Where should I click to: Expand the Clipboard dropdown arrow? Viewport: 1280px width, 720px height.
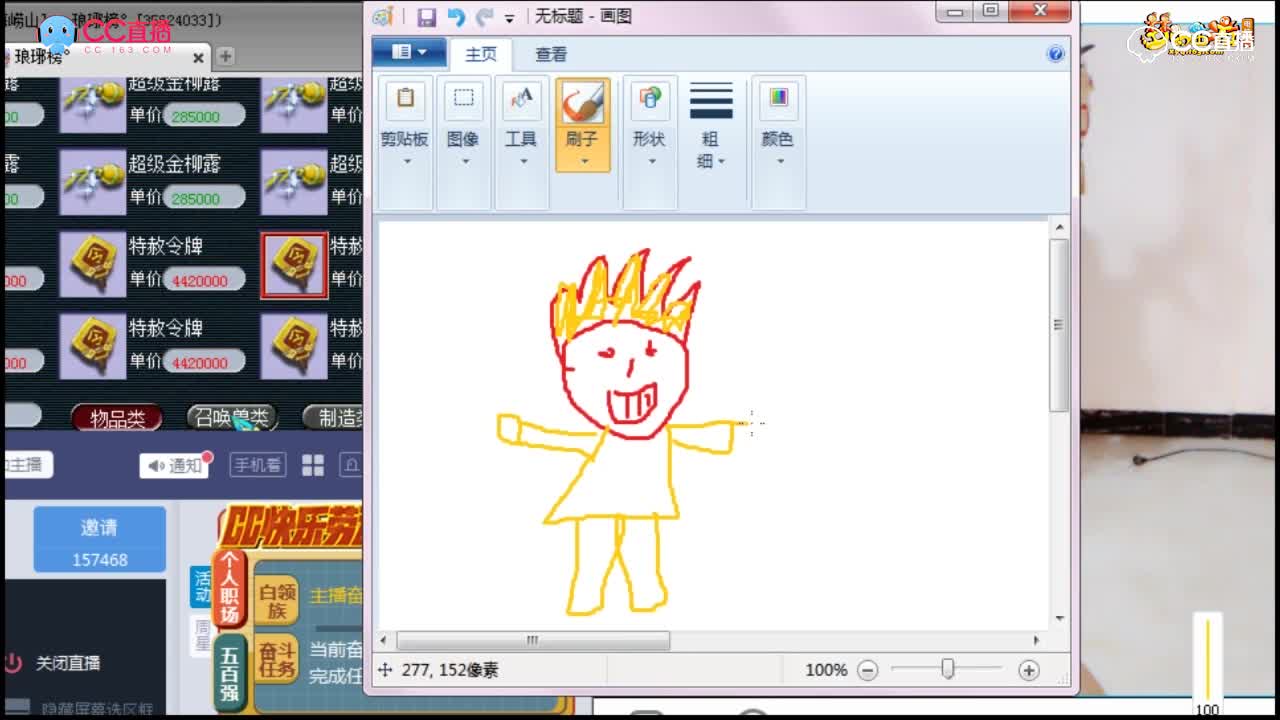coord(407,161)
